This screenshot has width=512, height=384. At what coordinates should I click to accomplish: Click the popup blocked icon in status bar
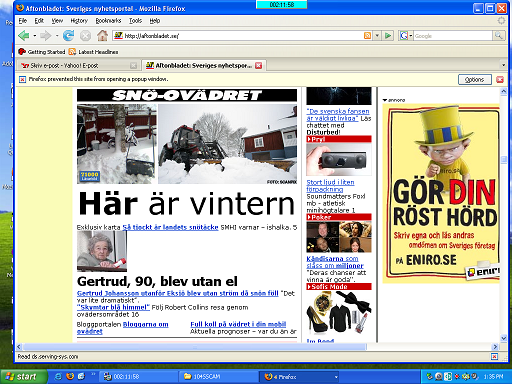[x=494, y=357]
